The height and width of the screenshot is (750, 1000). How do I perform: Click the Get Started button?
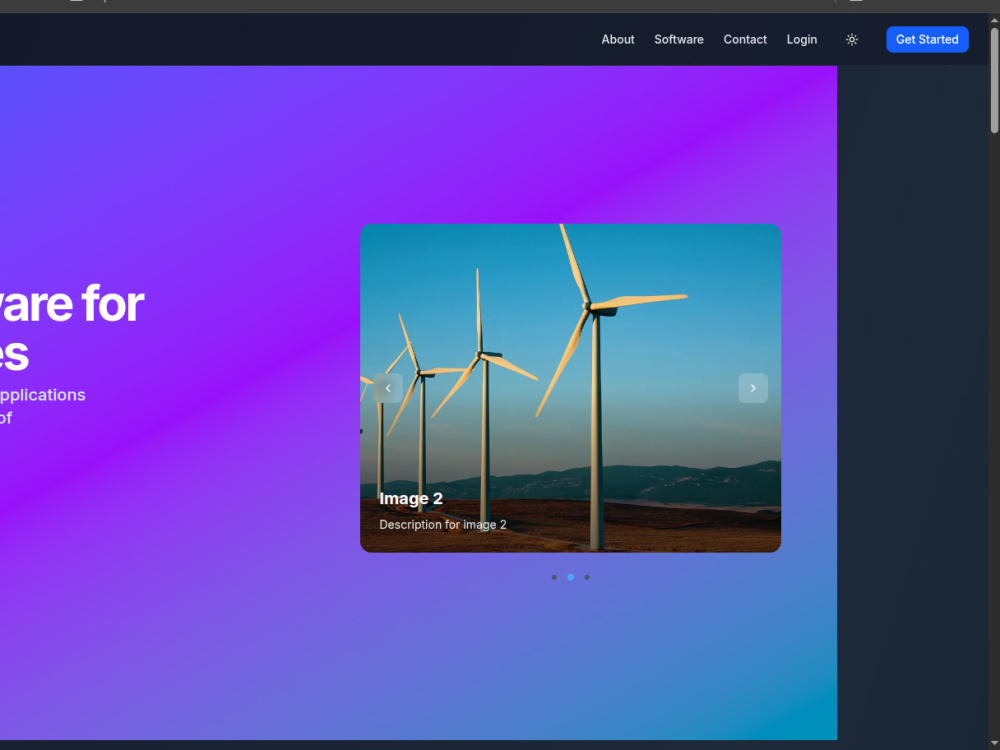coord(927,40)
